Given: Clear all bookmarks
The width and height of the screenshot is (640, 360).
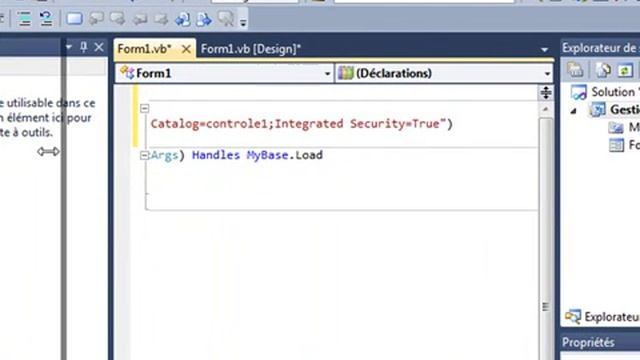Looking at the screenshot, I should [x=226, y=18].
